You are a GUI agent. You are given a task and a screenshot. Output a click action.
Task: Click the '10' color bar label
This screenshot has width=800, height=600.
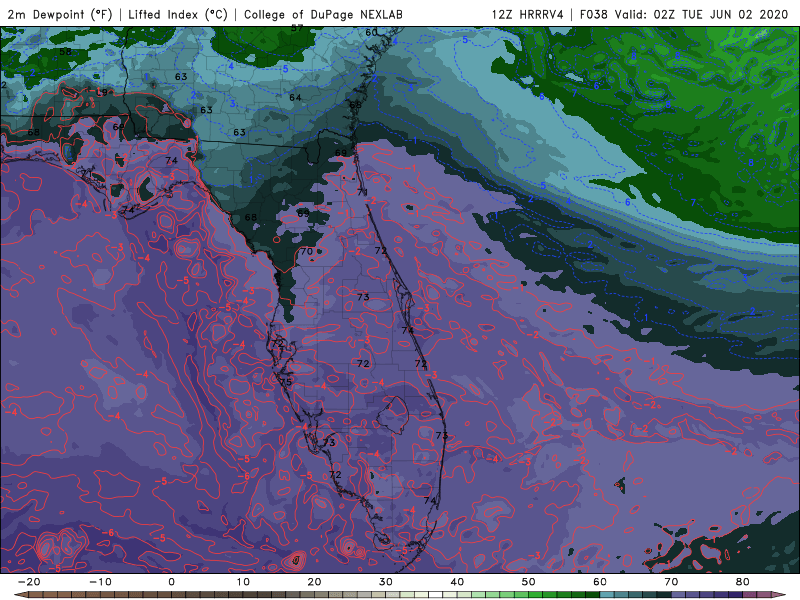(x=243, y=582)
